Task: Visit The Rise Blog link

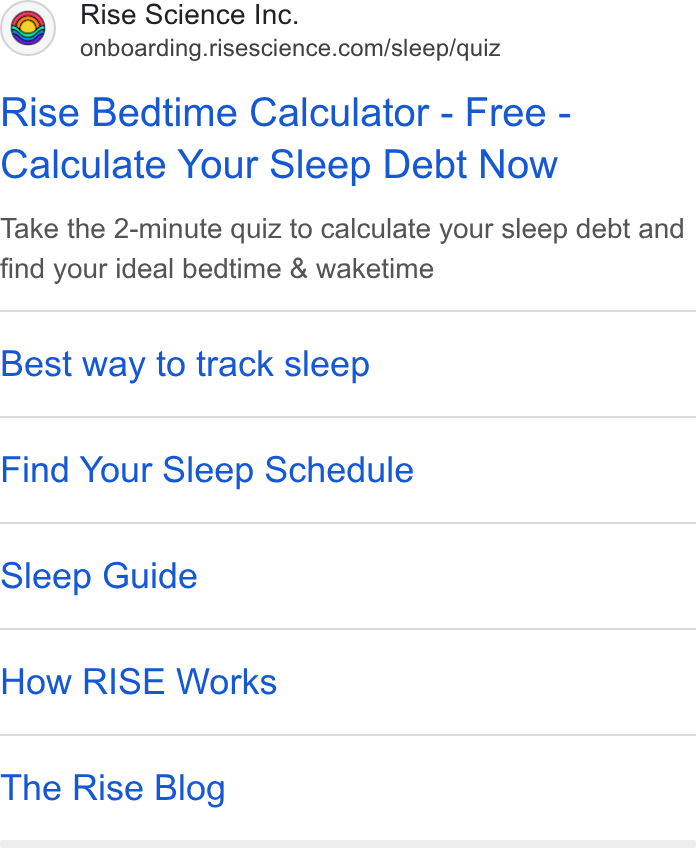Action: pos(112,788)
